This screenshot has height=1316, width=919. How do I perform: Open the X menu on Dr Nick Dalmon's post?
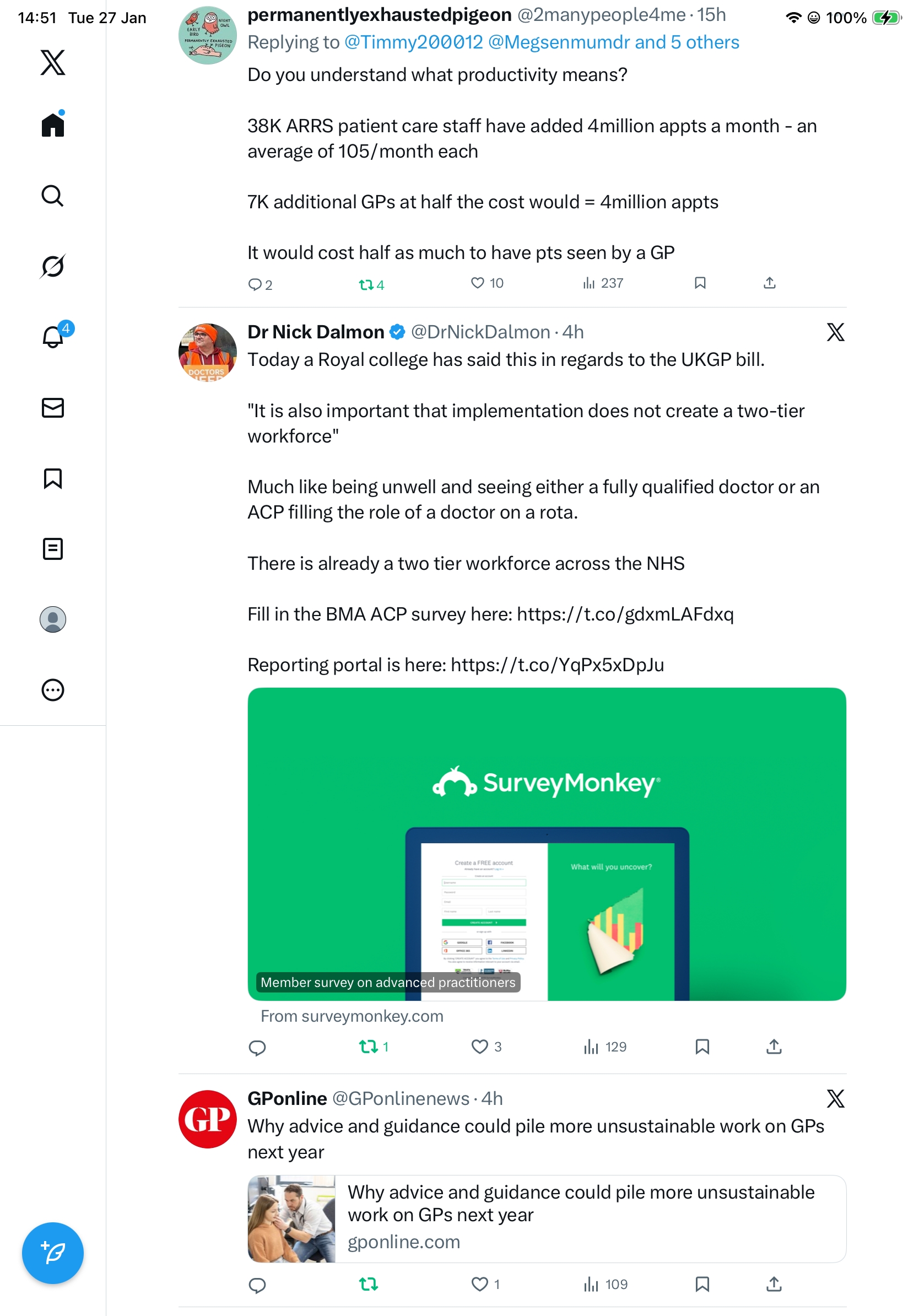tap(835, 332)
